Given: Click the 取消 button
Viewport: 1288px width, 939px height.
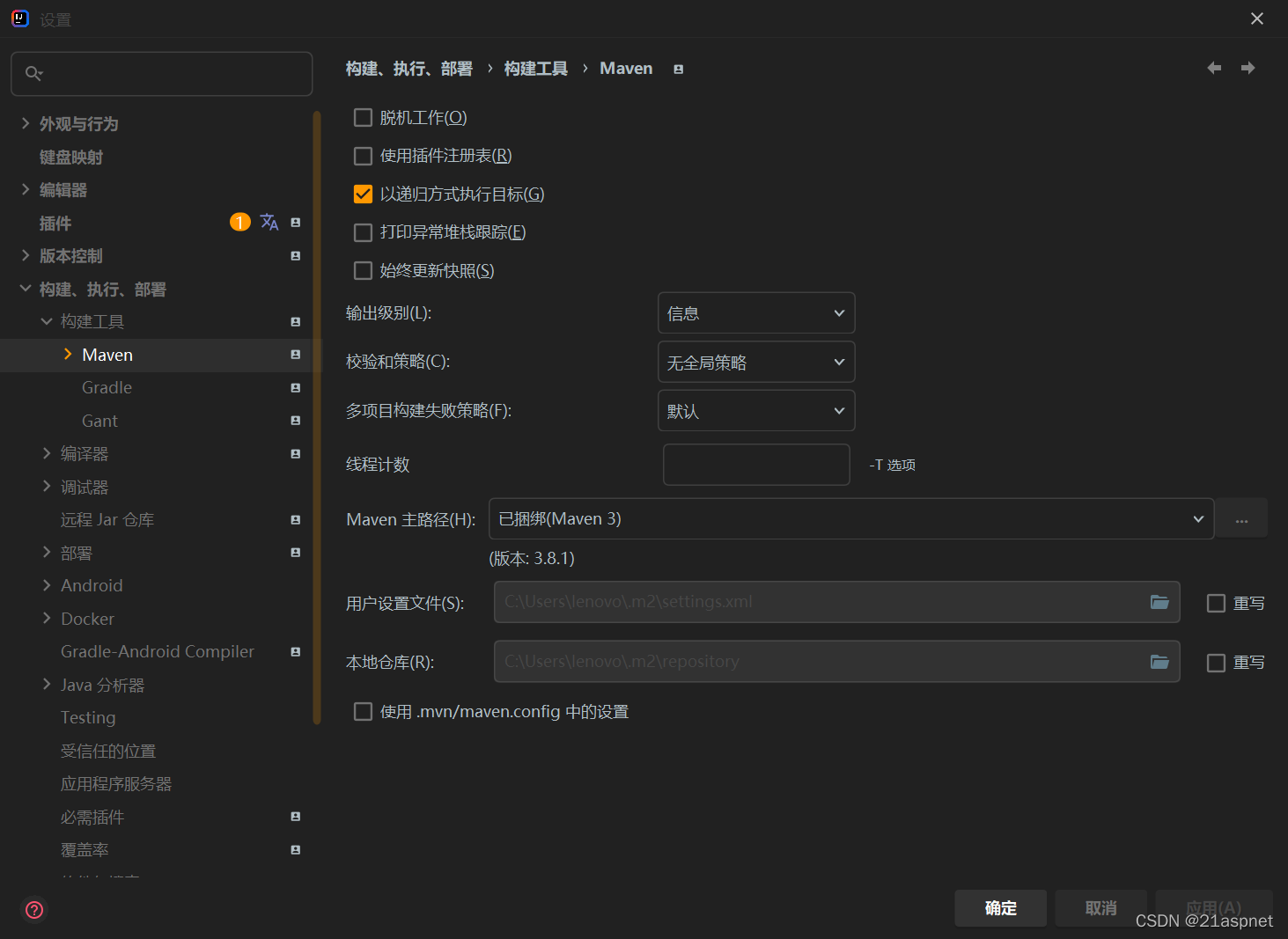Looking at the screenshot, I should (1101, 908).
